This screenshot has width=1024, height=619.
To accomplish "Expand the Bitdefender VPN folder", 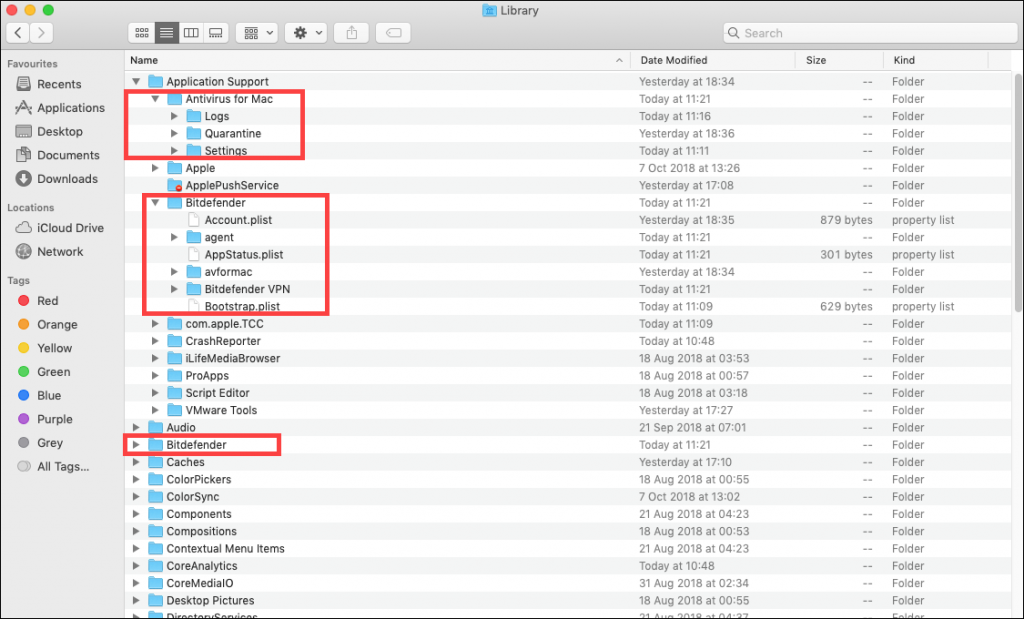I will click(174, 289).
